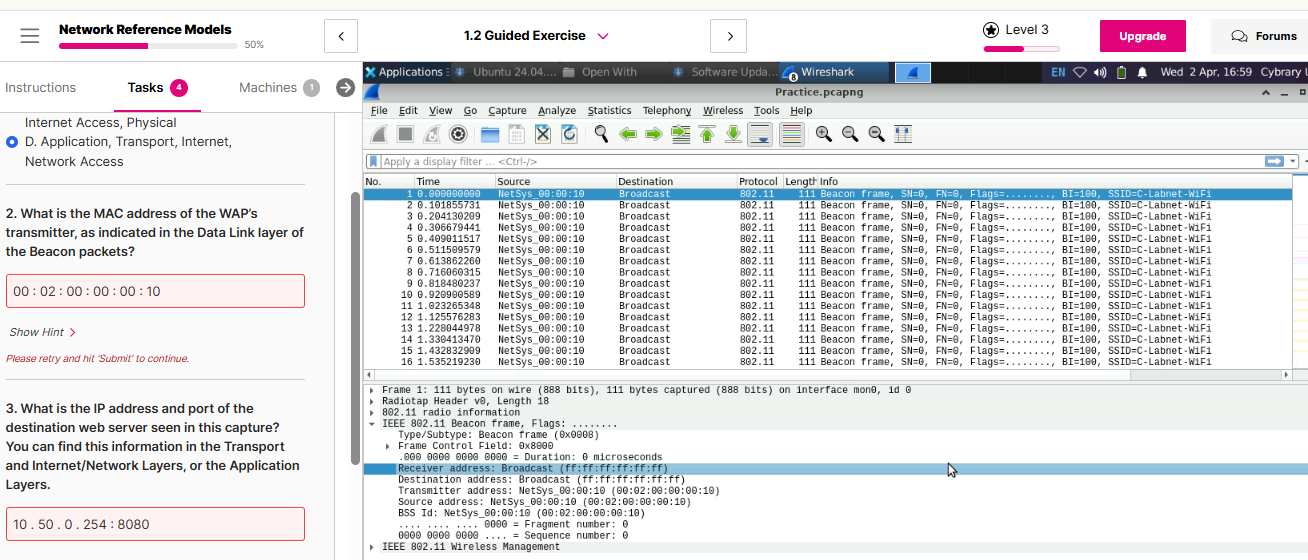Click the open capture file folder icon

[x=490, y=134]
